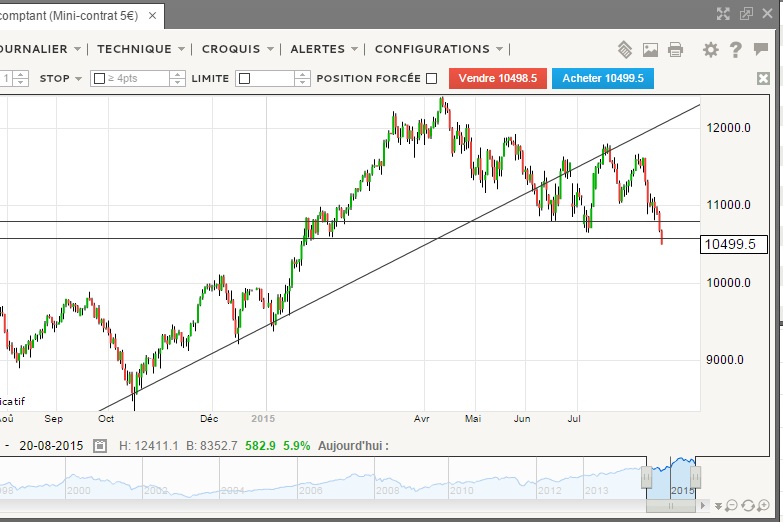Click Vendre 10498.5 sell button
This screenshot has height=522, width=783.
[x=499, y=78]
